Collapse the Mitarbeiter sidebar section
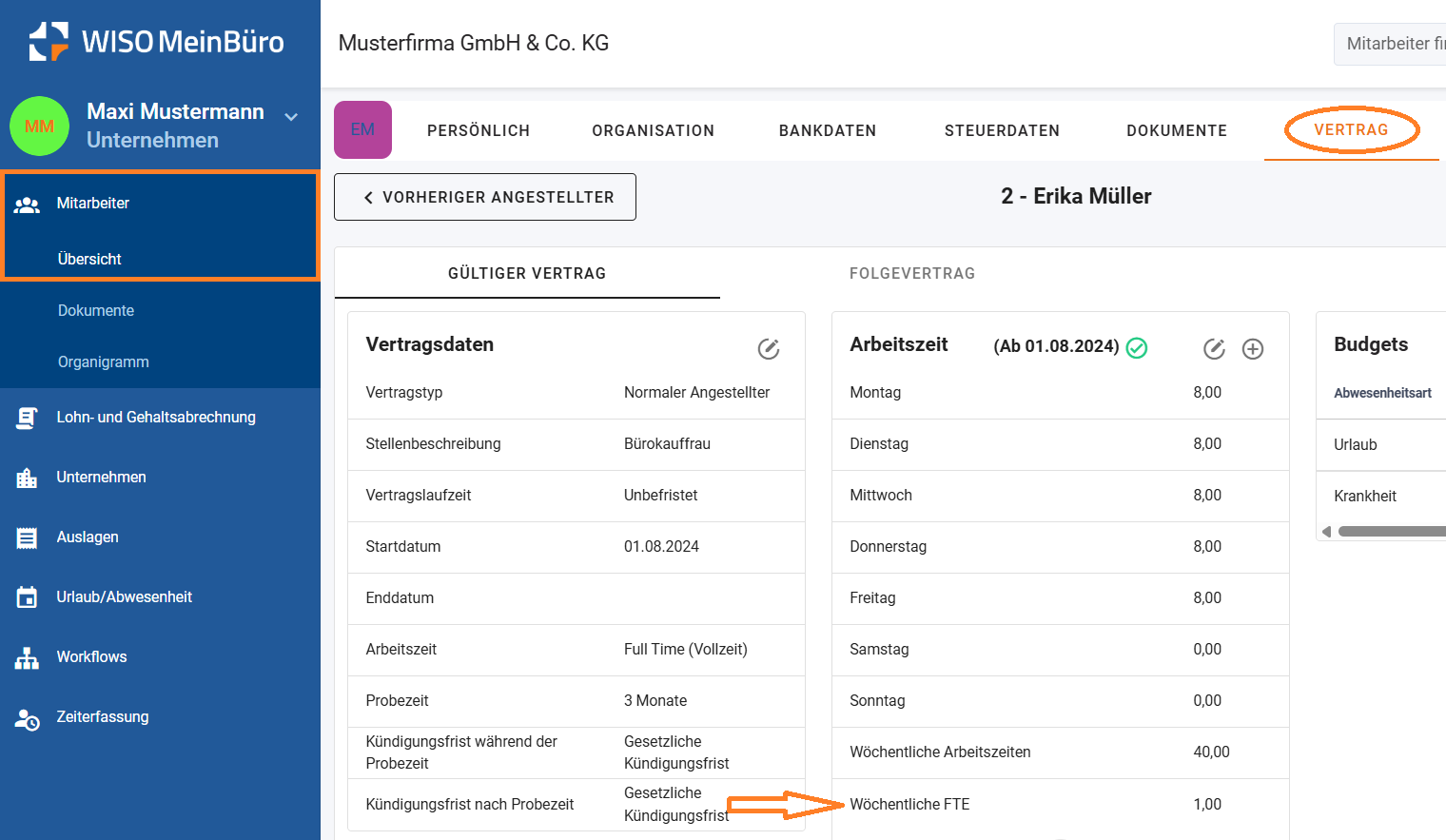 click(92, 204)
